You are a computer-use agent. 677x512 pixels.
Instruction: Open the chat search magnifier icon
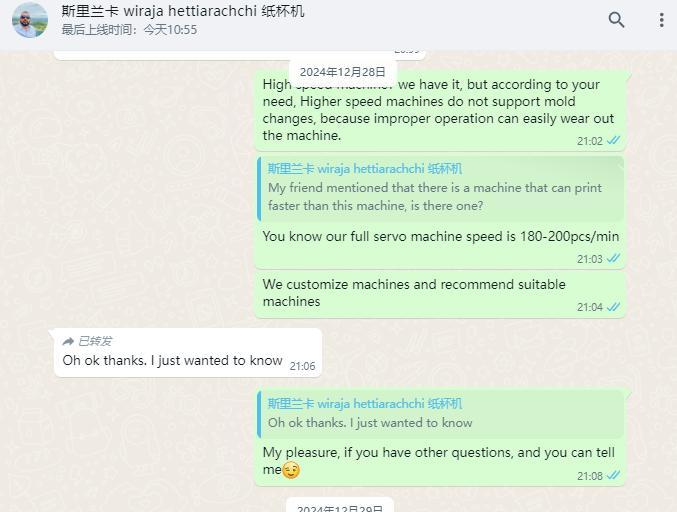click(x=616, y=20)
